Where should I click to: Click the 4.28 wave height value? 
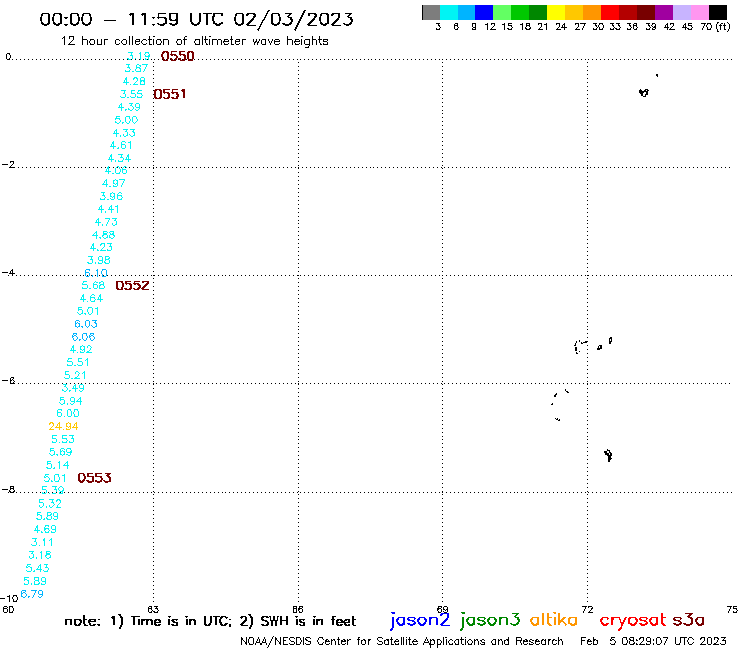tap(134, 81)
